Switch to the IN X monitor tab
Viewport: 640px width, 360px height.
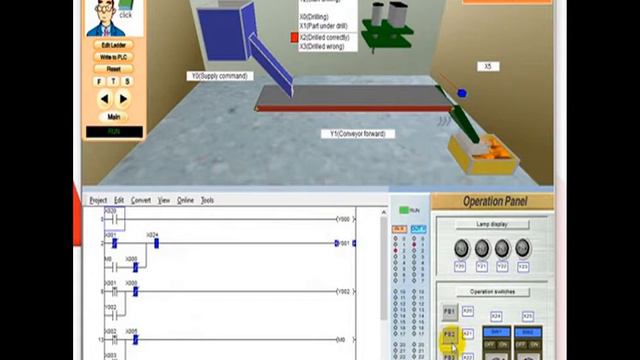(399, 229)
